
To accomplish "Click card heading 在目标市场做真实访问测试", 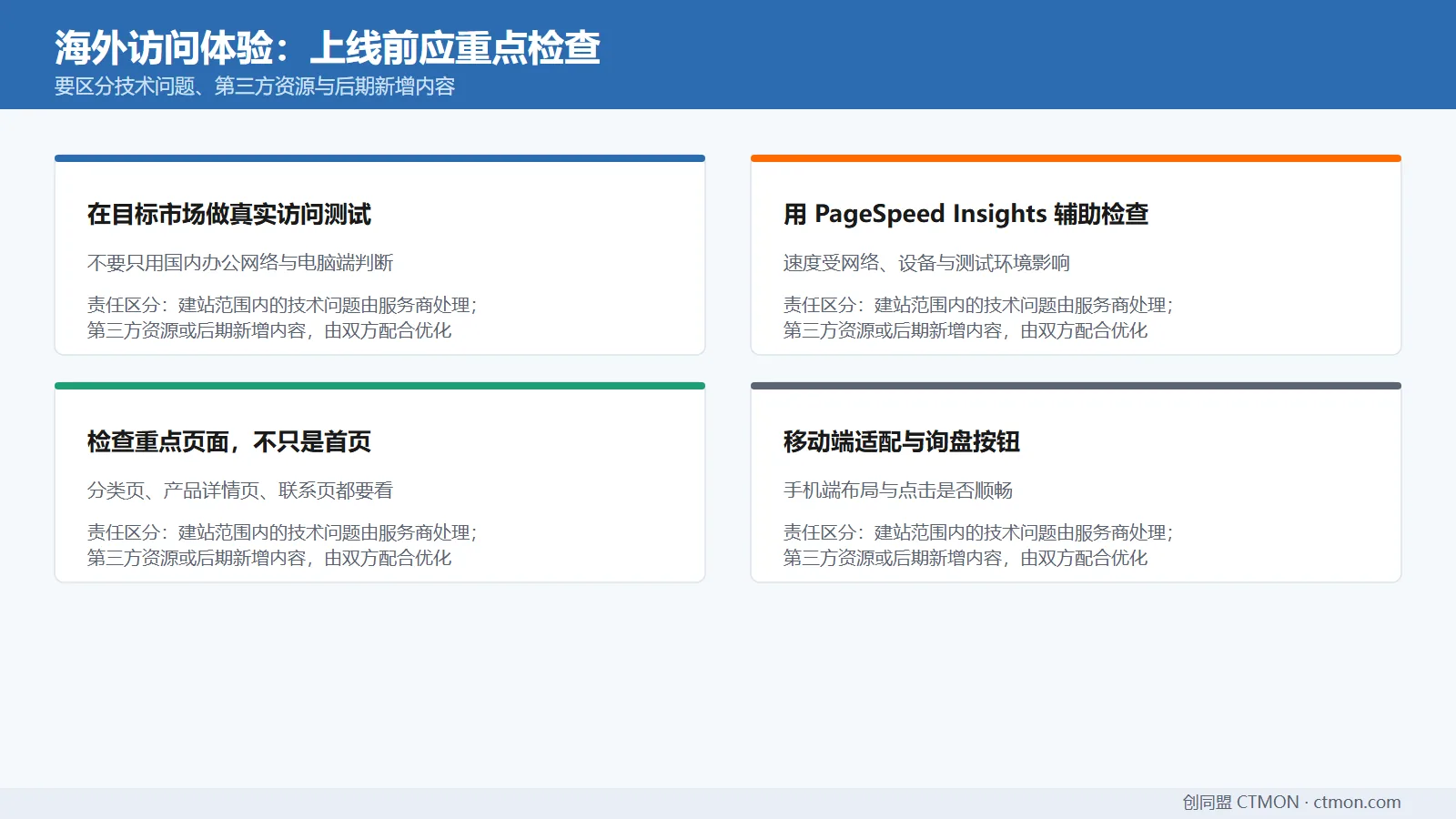I will (x=229, y=214).
